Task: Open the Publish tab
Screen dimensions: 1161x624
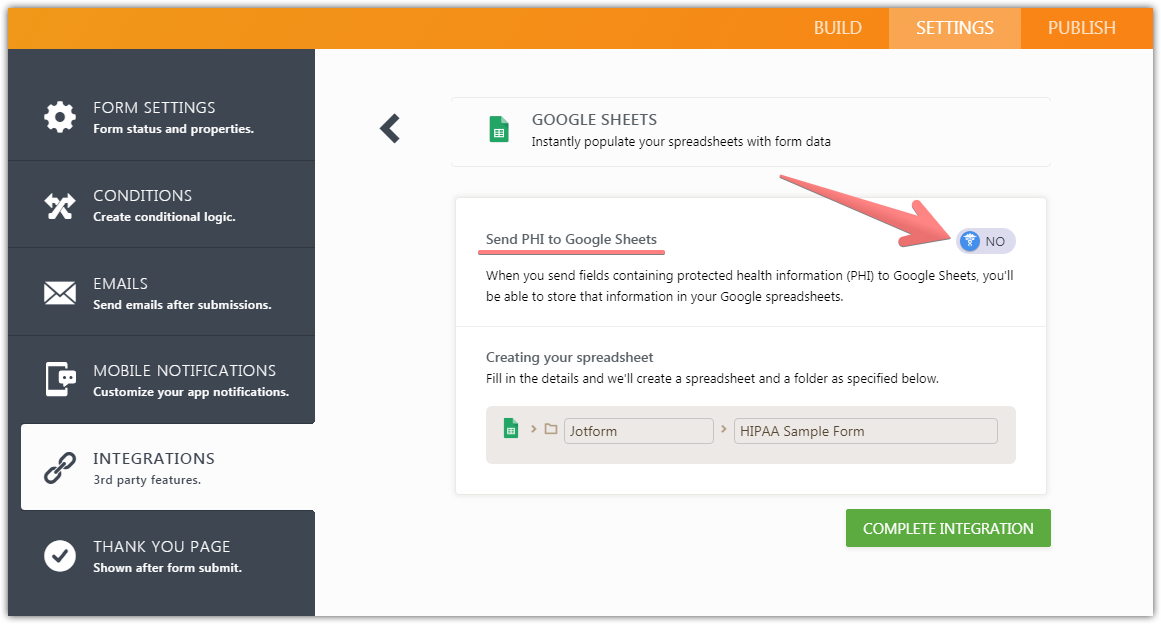Action: click(1081, 28)
